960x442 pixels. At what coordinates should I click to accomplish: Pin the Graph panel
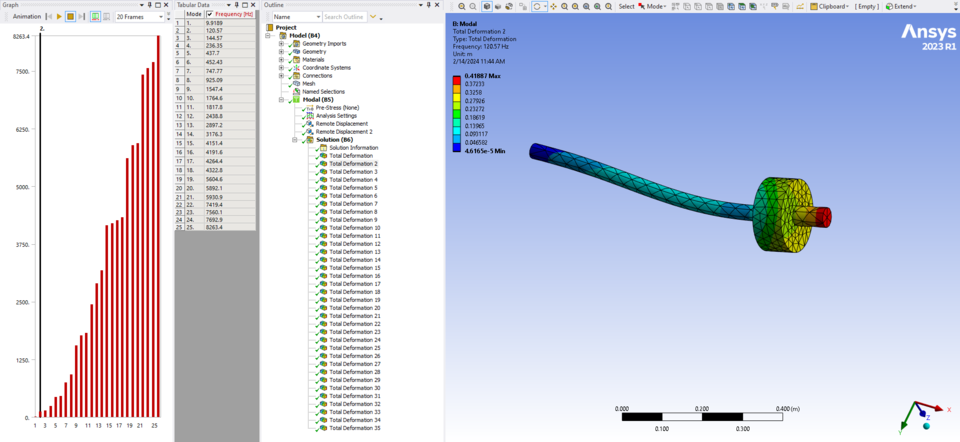tap(150, 4)
